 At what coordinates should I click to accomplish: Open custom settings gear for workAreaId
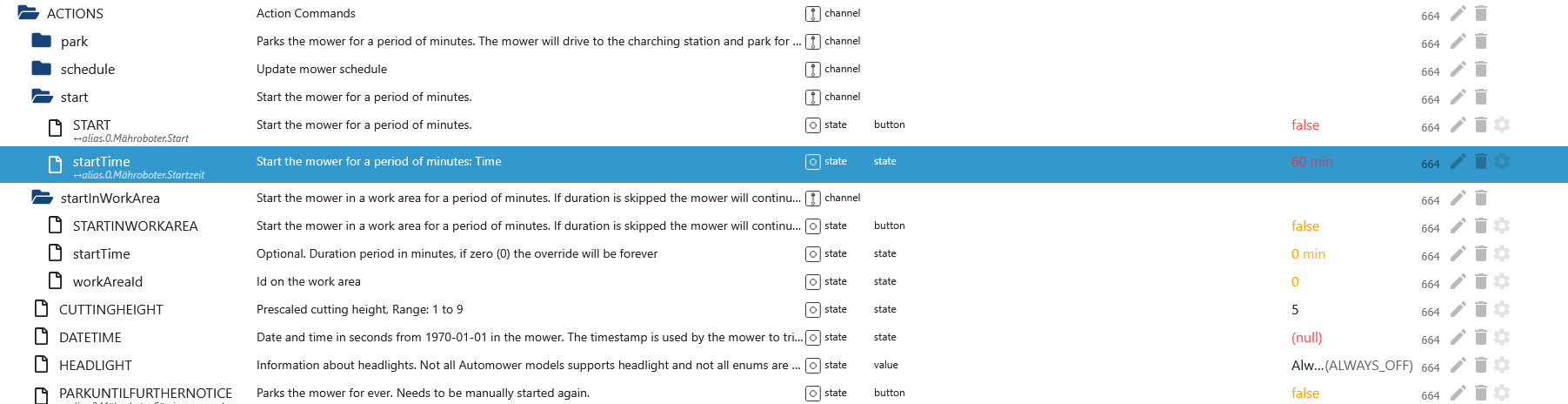1502,281
